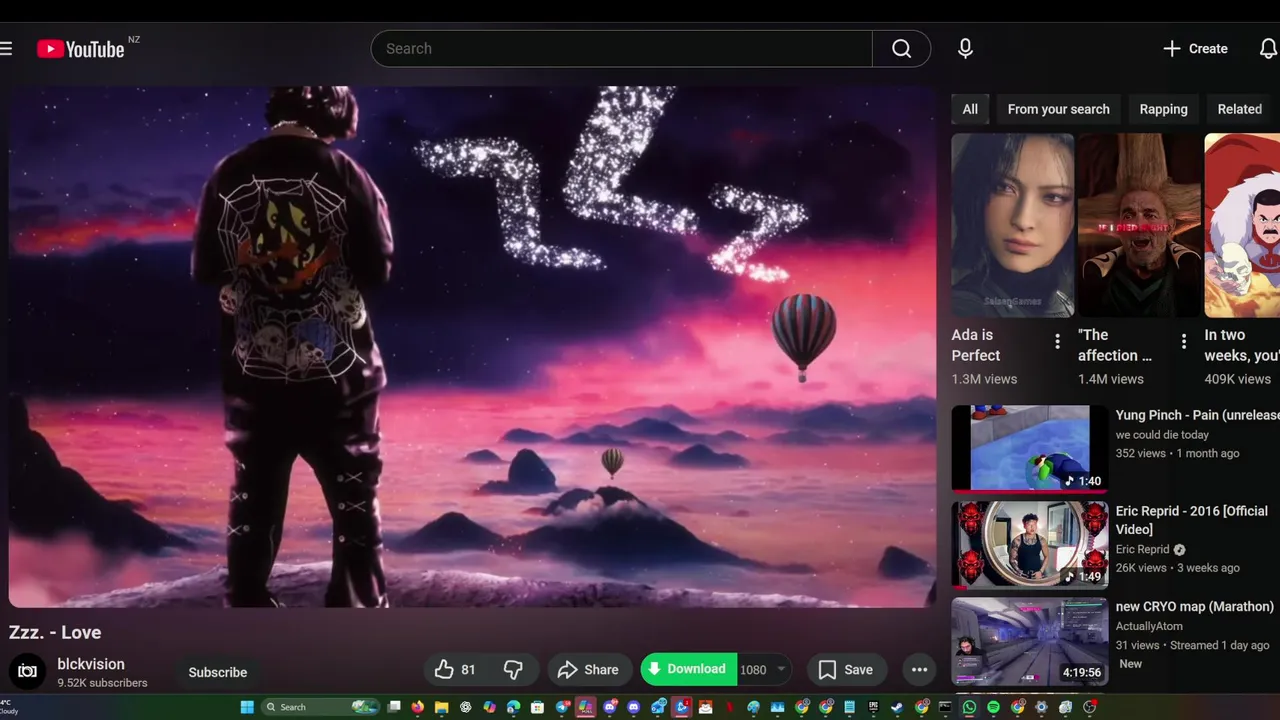Screen dimensions: 1280x720
Task: Open Steam from the taskbar
Action: coord(897,707)
